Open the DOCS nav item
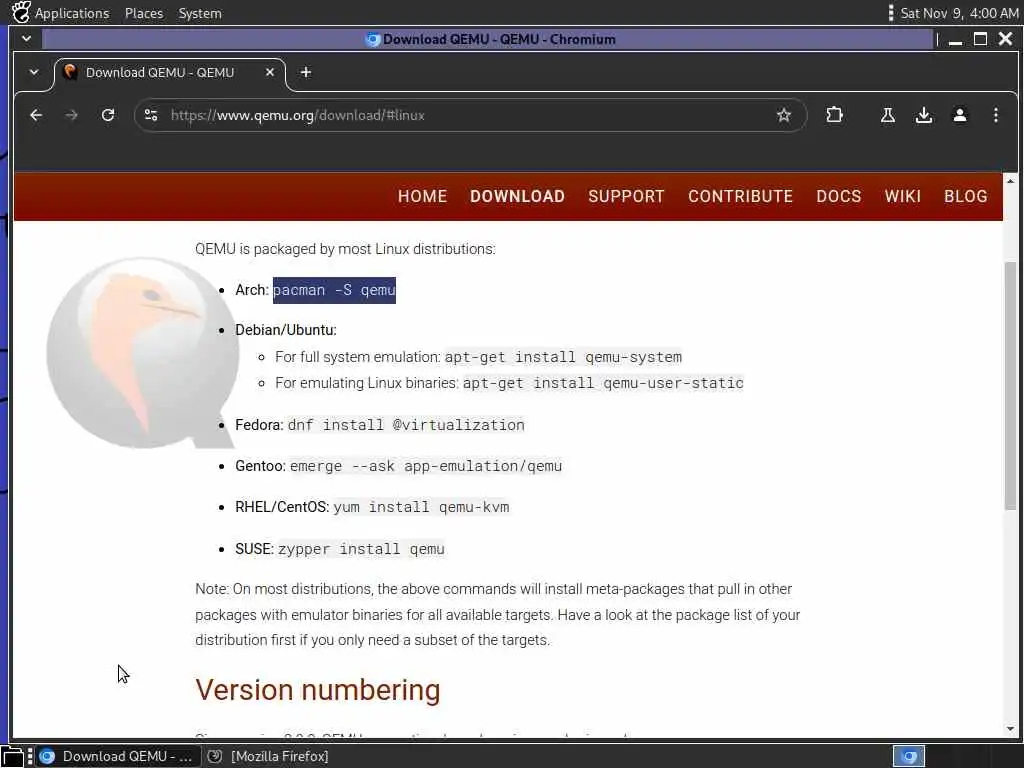 pyautogui.click(x=839, y=197)
